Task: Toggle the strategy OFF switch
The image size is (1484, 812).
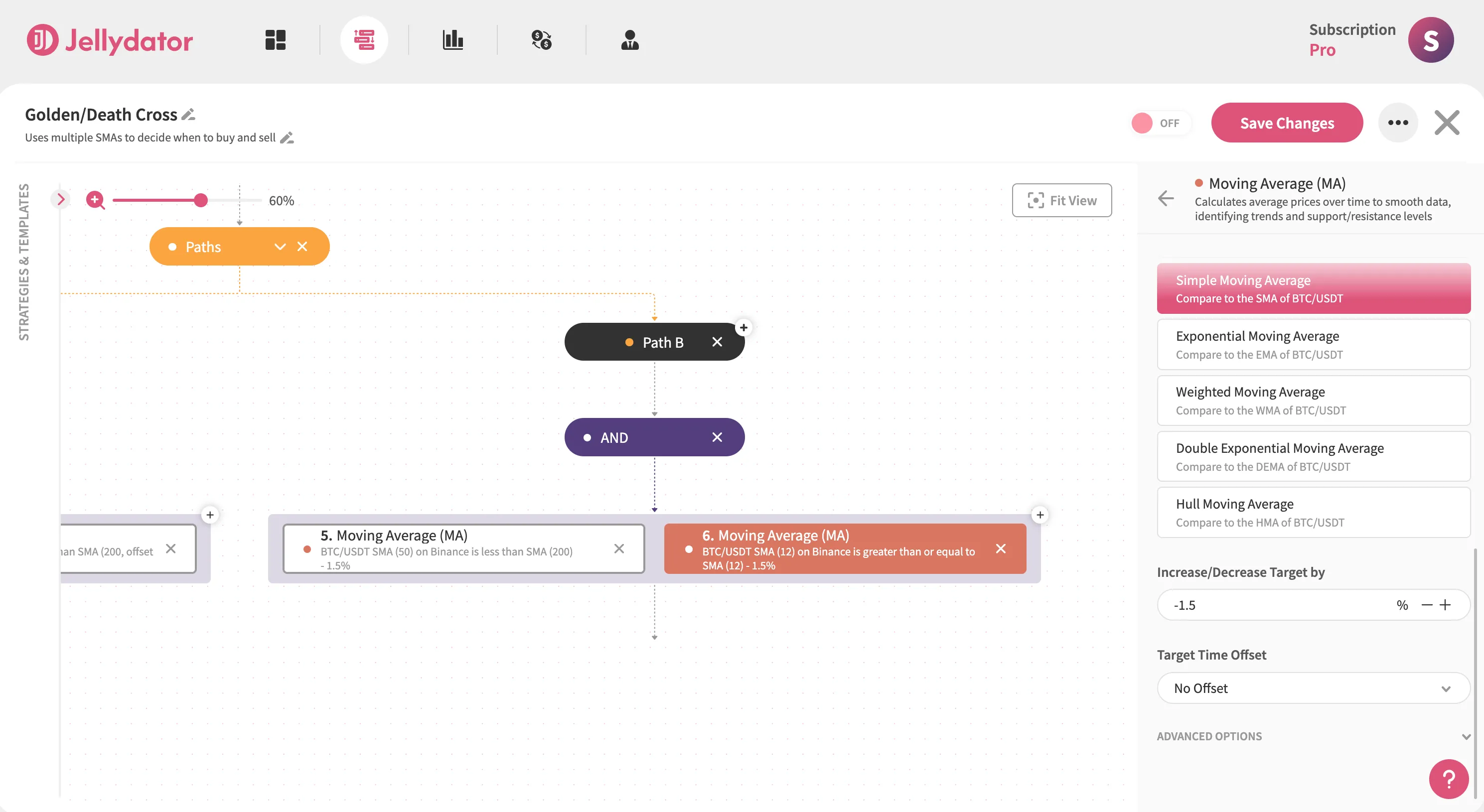Action: click(x=1158, y=123)
